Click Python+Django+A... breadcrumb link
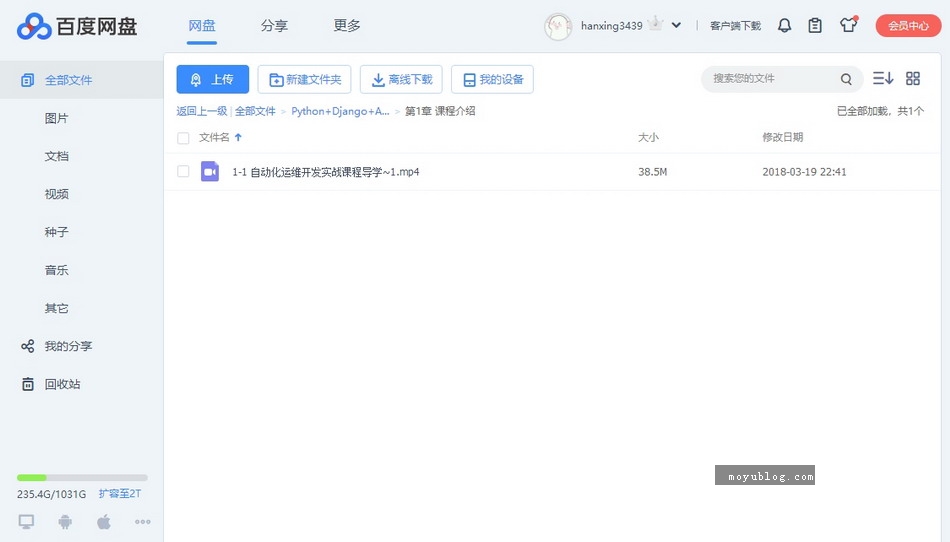Screen dimensions: 950x542 click(340, 111)
